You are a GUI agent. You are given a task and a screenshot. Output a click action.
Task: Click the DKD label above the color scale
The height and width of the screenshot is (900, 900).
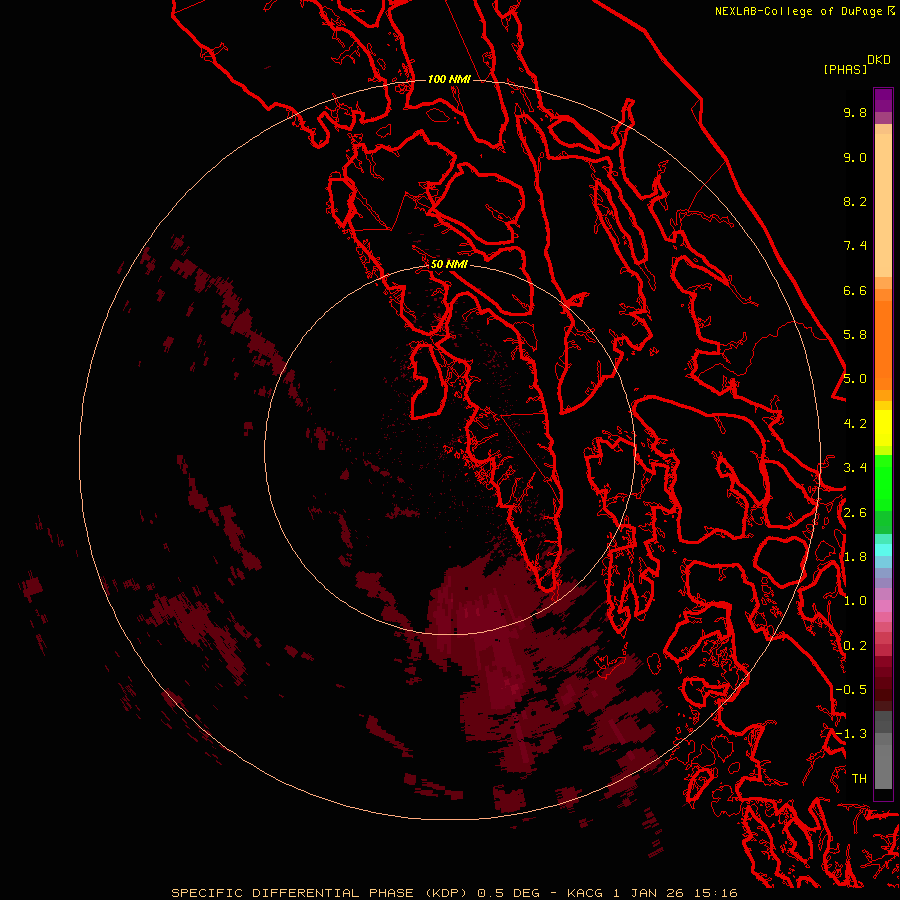pos(879,60)
